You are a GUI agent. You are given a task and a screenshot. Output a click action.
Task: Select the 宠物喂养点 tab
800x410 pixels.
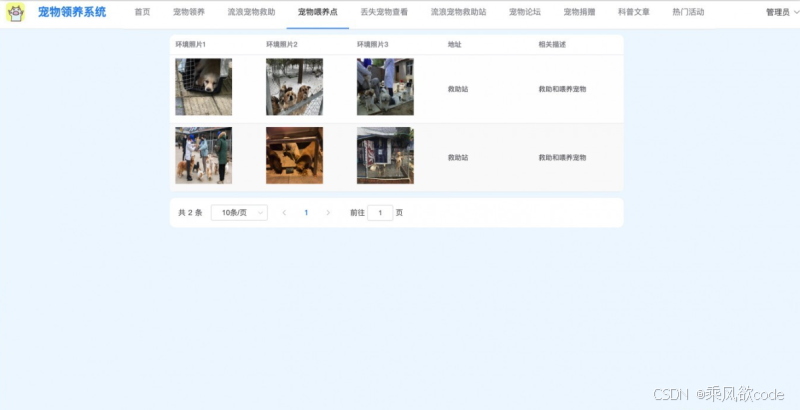tap(318, 12)
